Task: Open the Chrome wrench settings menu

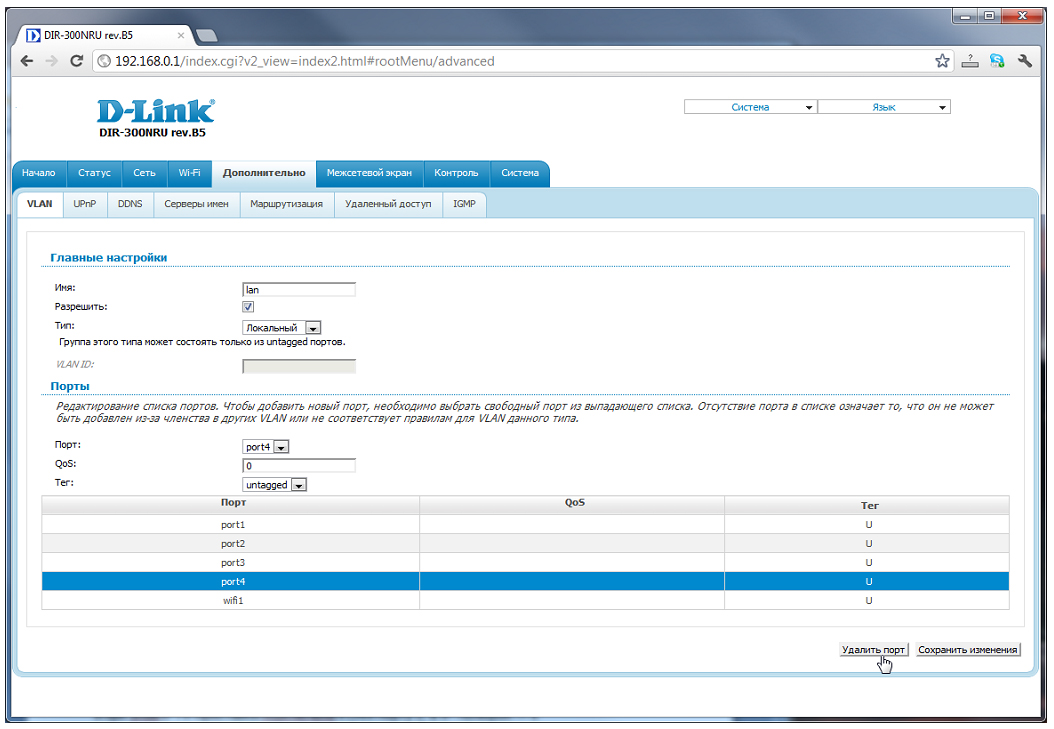Action: pos(1025,61)
